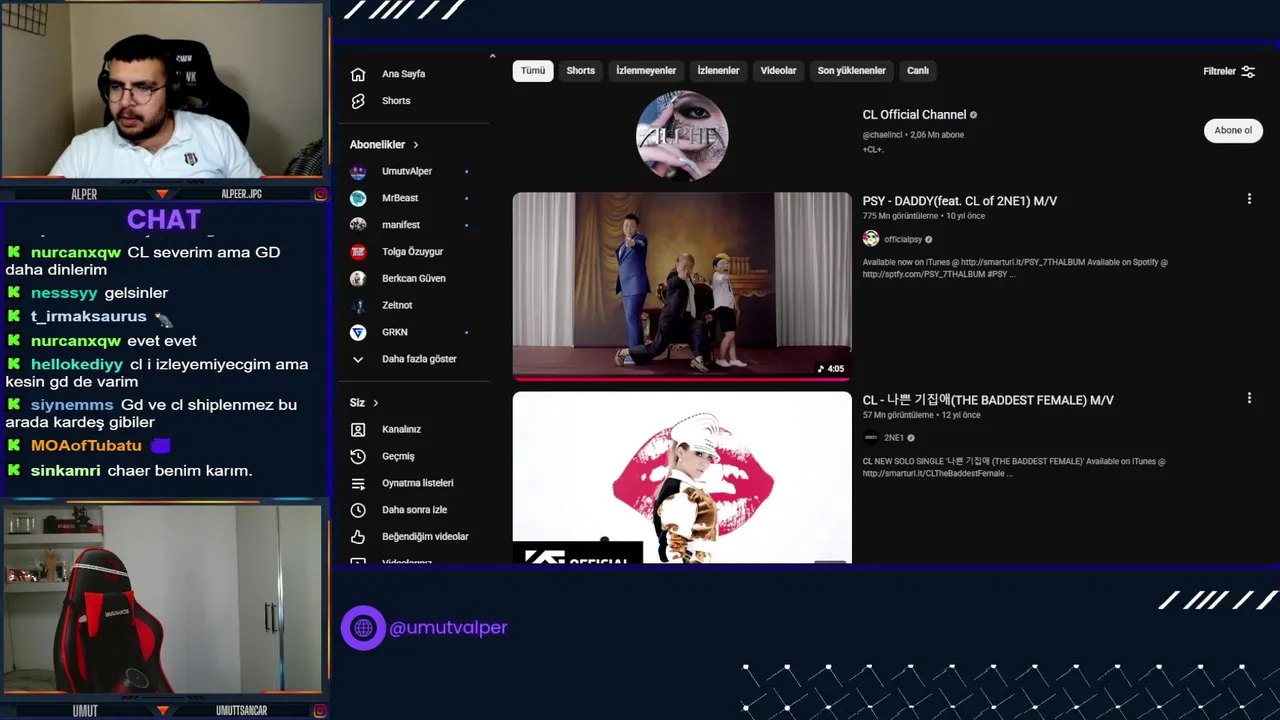Open manifest channel avatar
1280x720 pixels.
[358, 225]
